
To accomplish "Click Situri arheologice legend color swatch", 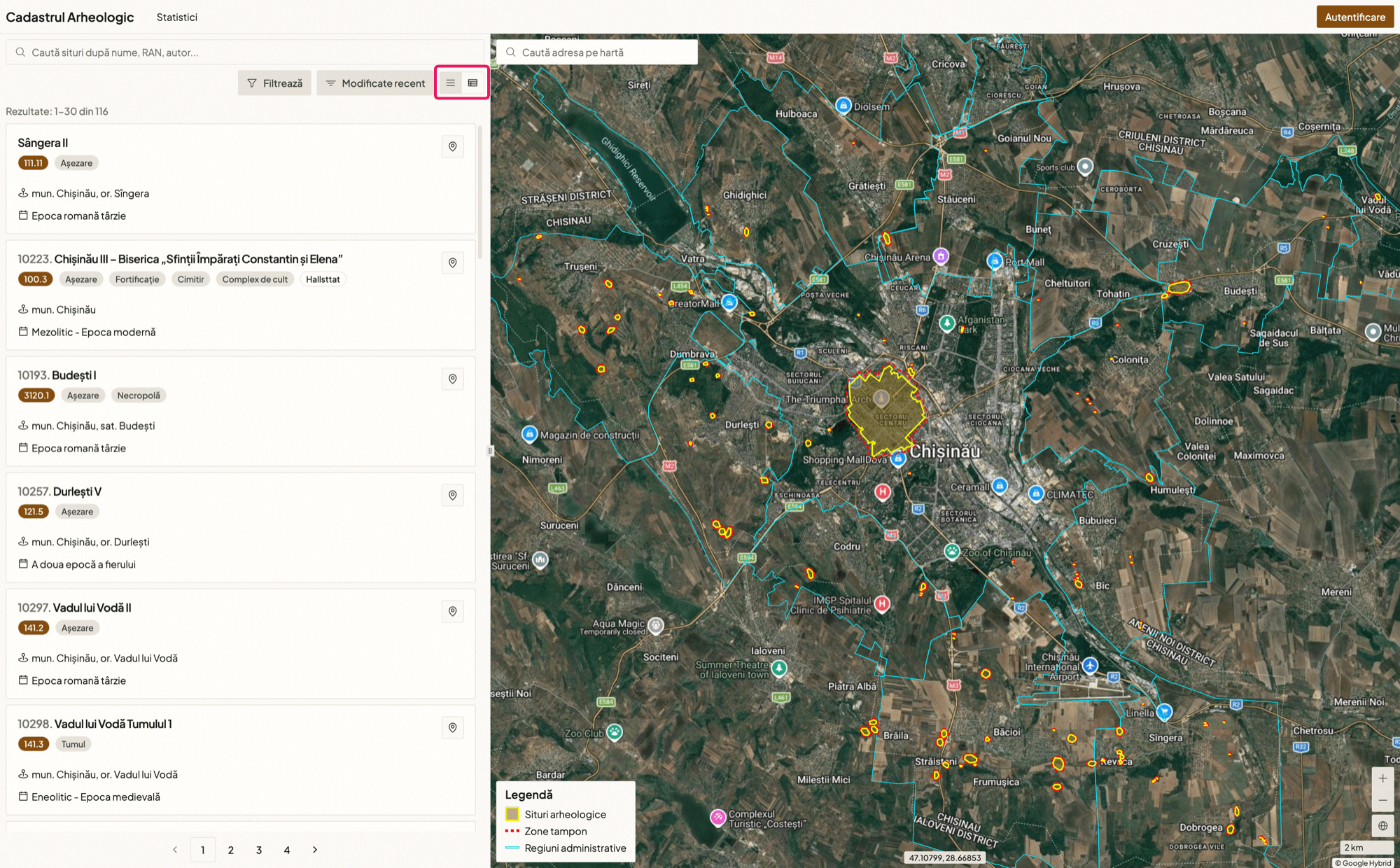I will tap(512, 814).
